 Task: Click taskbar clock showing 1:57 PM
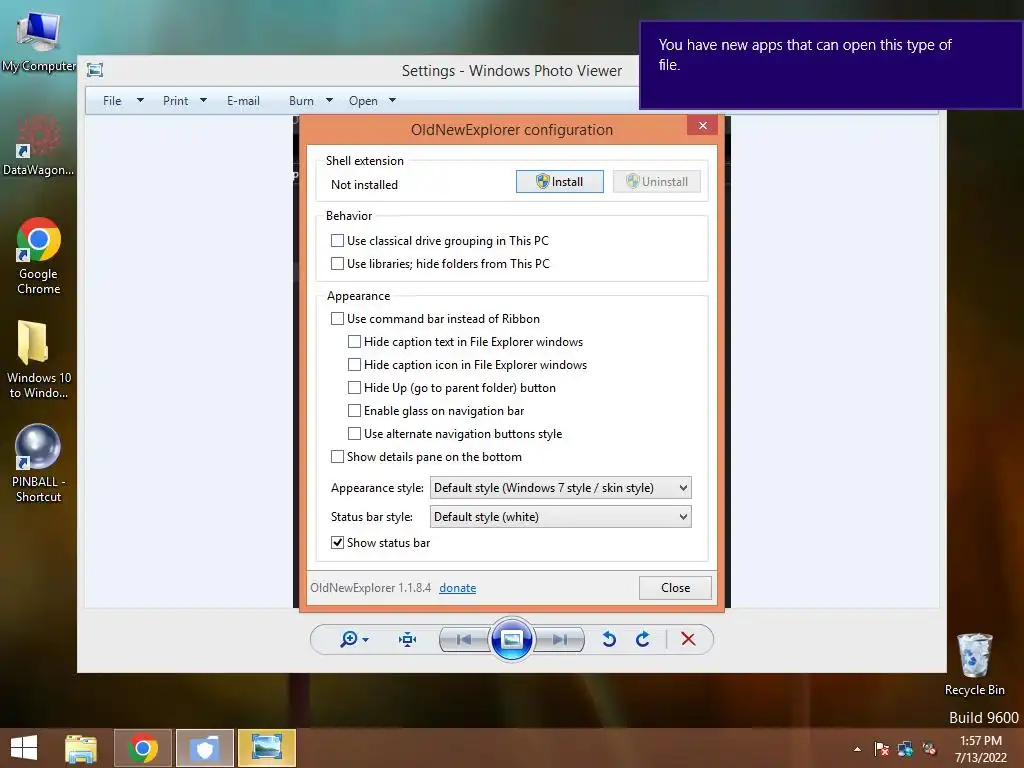pos(981,749)
